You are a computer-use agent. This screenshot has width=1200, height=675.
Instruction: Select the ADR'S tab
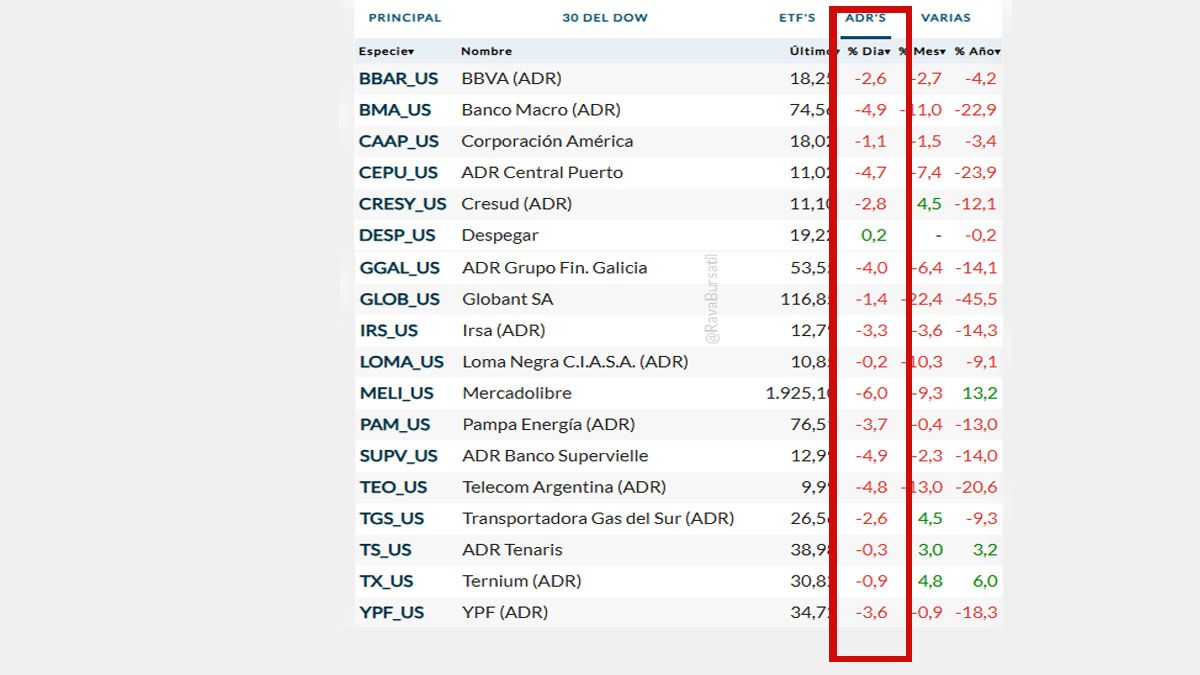click(x=866, y=17)
